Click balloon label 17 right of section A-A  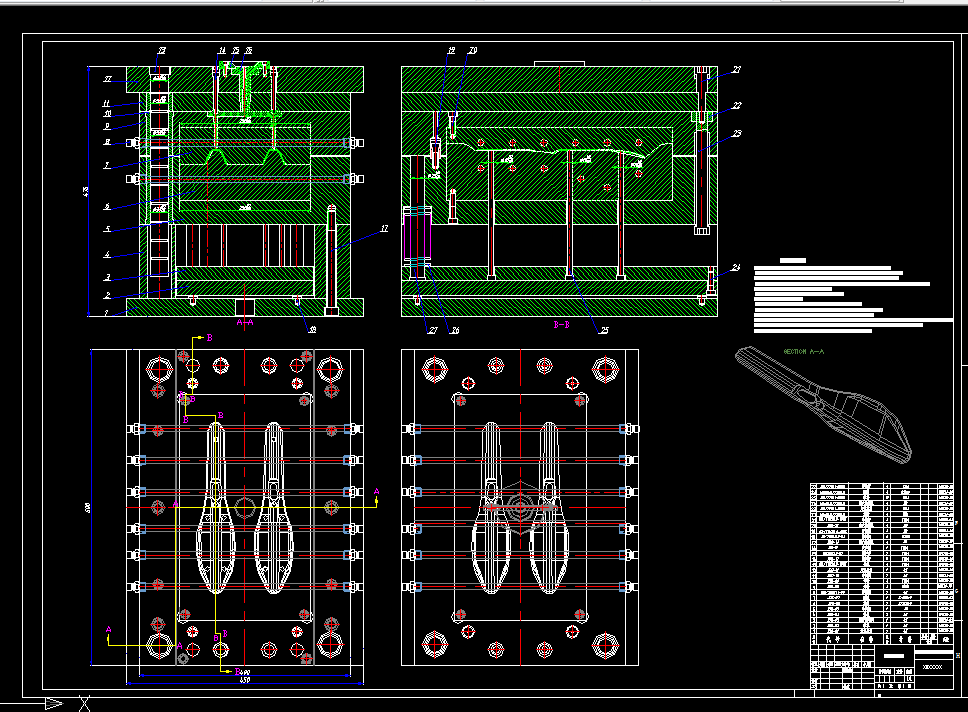point(384,228)
